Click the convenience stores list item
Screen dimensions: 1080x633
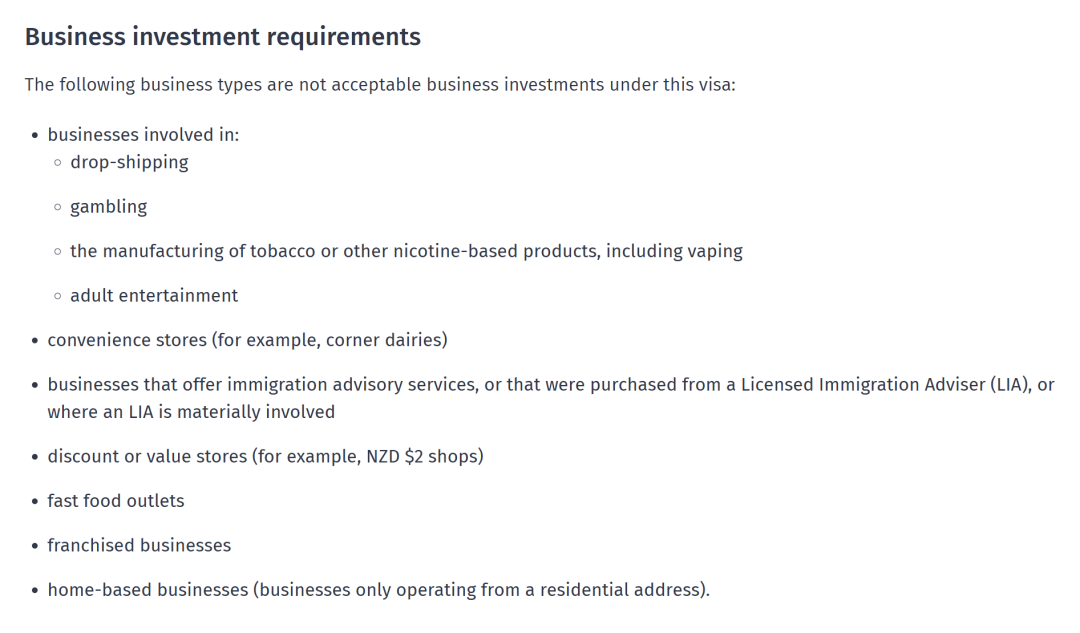pyautogui.click(x=247, y=340)
